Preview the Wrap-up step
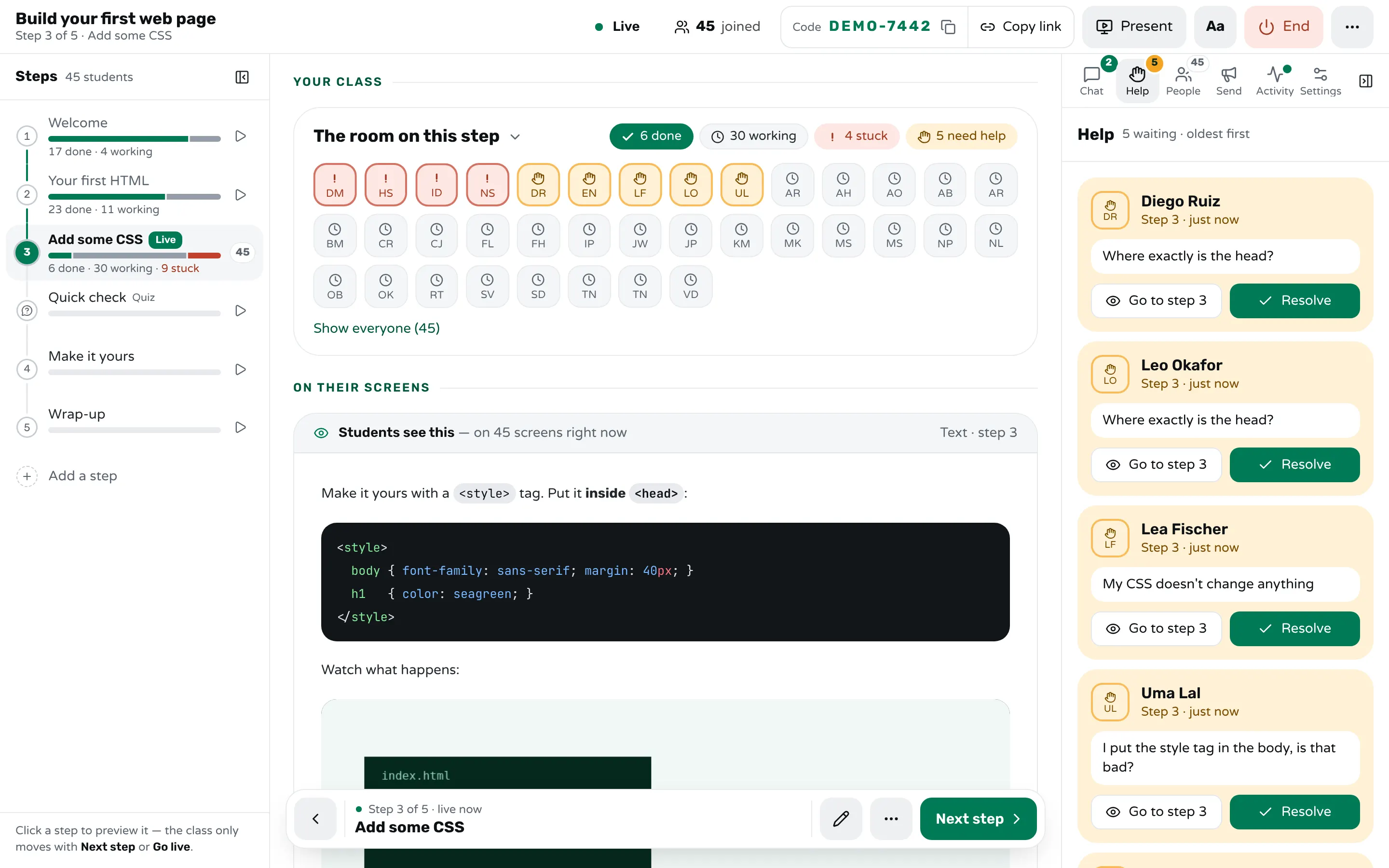Image resolution: width=1389 pixels, height=868 pixels. click(x=241, y=427)
